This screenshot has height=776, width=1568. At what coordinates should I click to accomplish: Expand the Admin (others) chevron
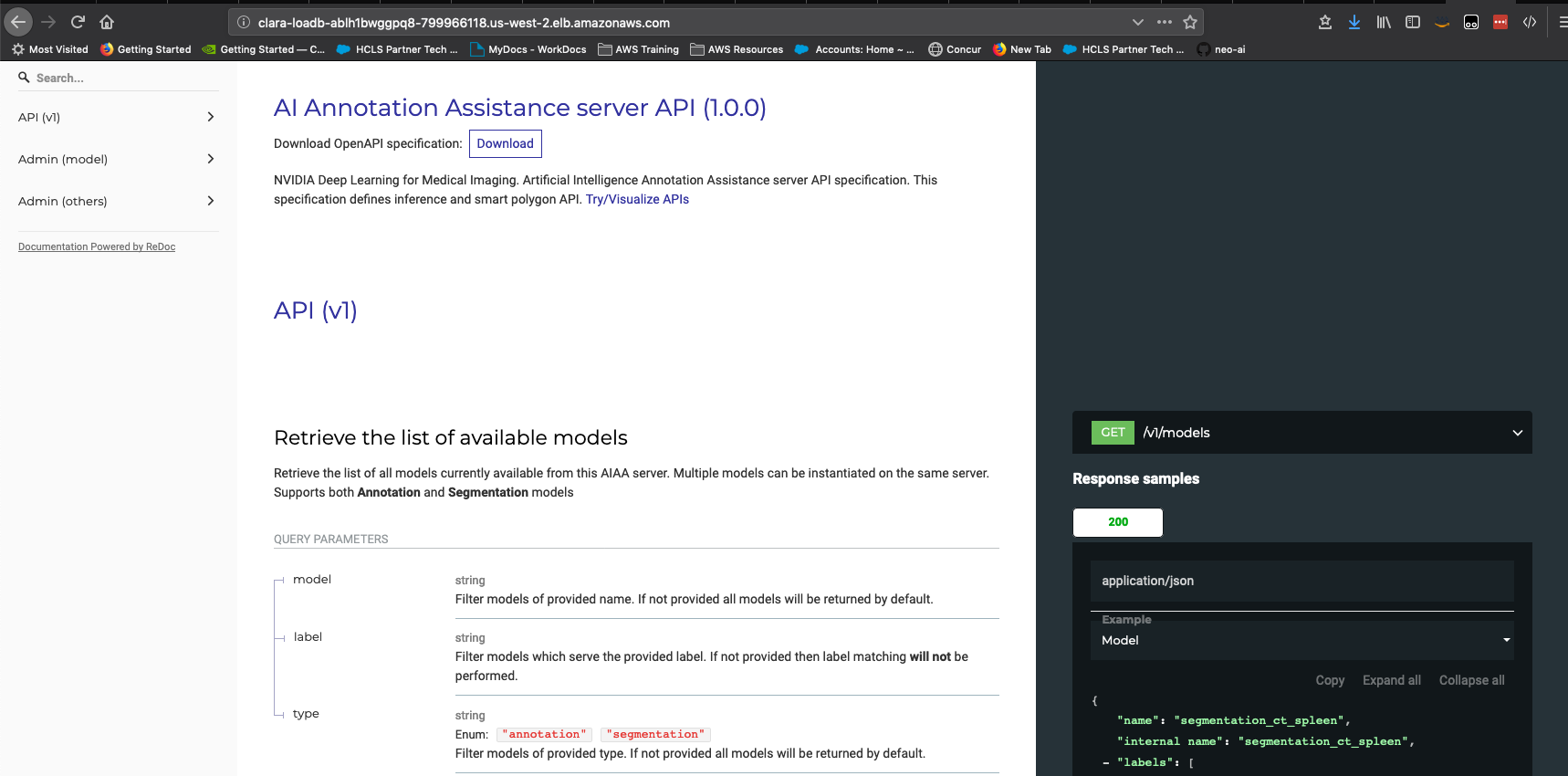(211, 201)
